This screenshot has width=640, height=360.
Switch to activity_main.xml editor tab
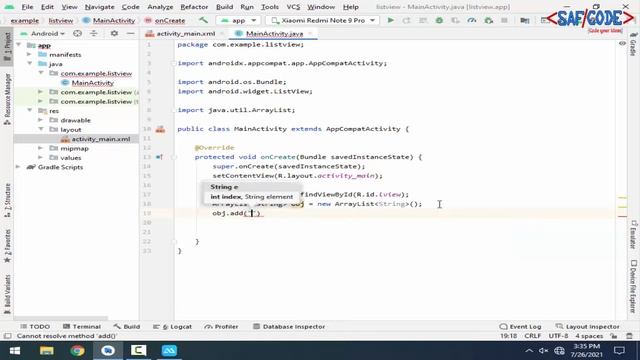click(x=186, y=33)
